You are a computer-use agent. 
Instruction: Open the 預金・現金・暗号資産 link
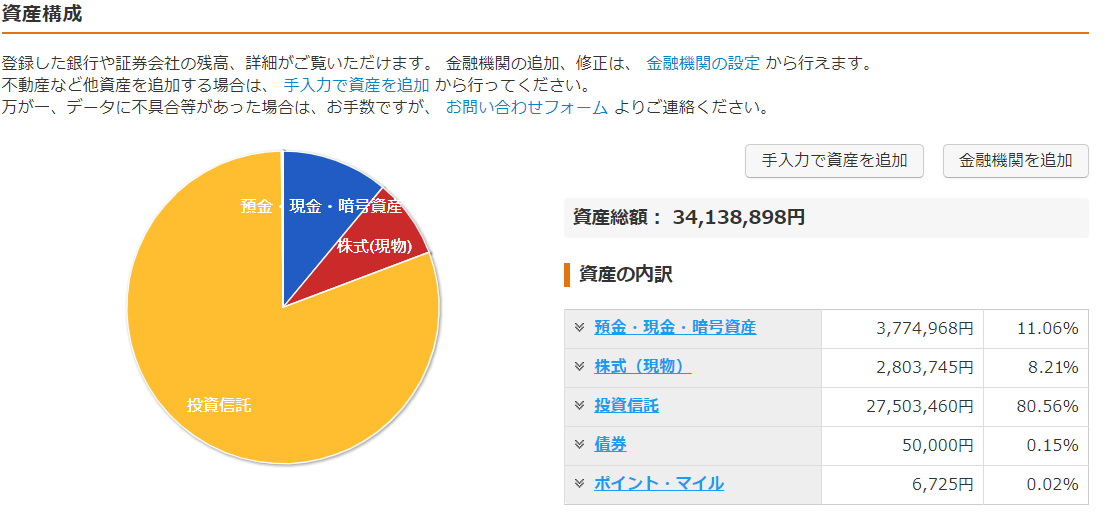point(675,327)
